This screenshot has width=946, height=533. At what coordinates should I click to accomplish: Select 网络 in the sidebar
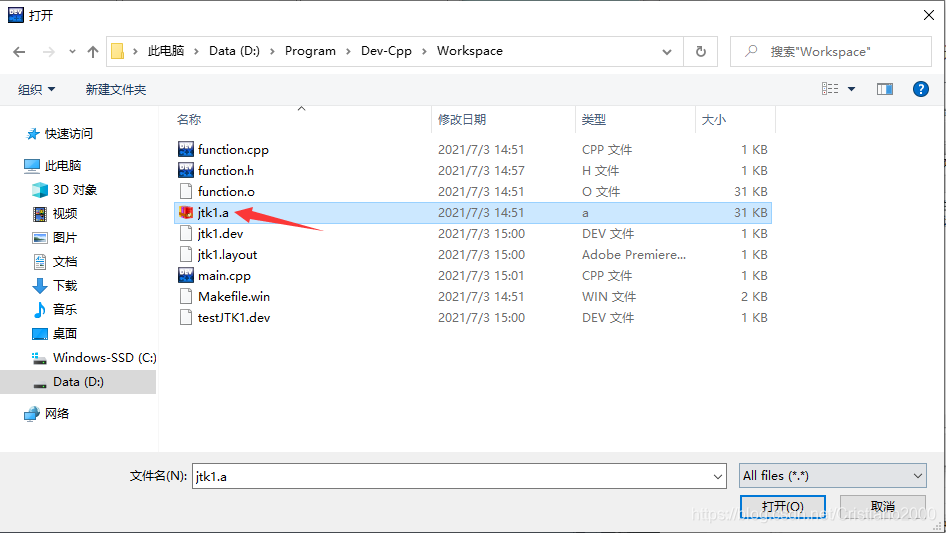(56, 413)
